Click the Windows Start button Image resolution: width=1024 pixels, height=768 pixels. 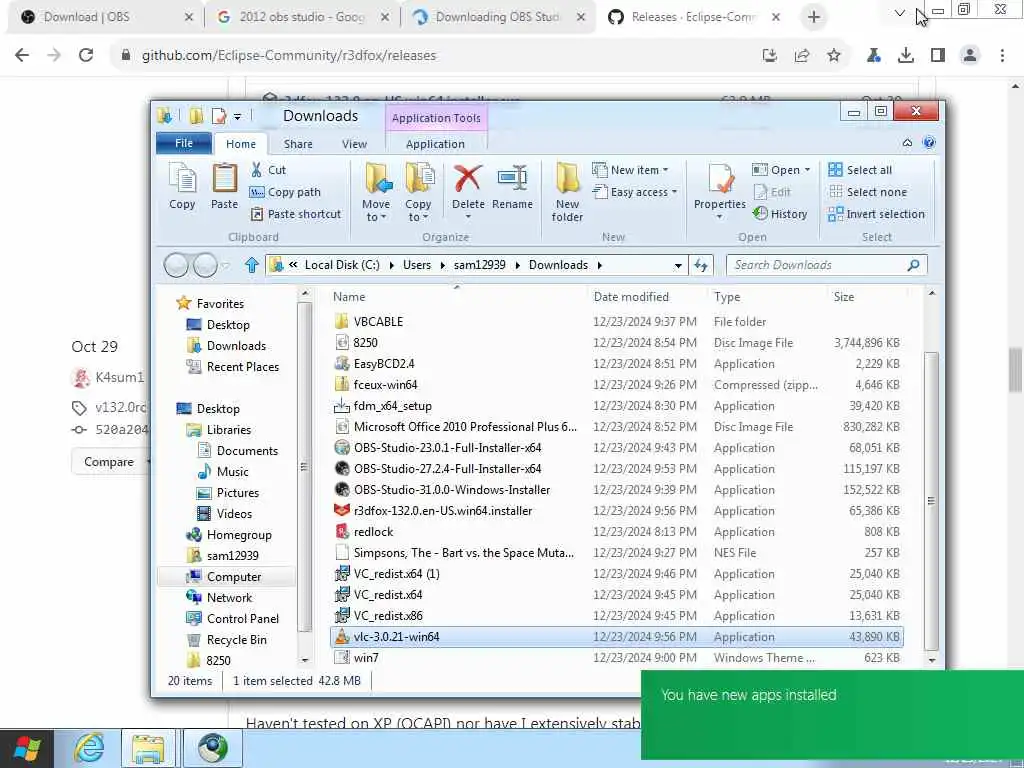click(27, 748)
